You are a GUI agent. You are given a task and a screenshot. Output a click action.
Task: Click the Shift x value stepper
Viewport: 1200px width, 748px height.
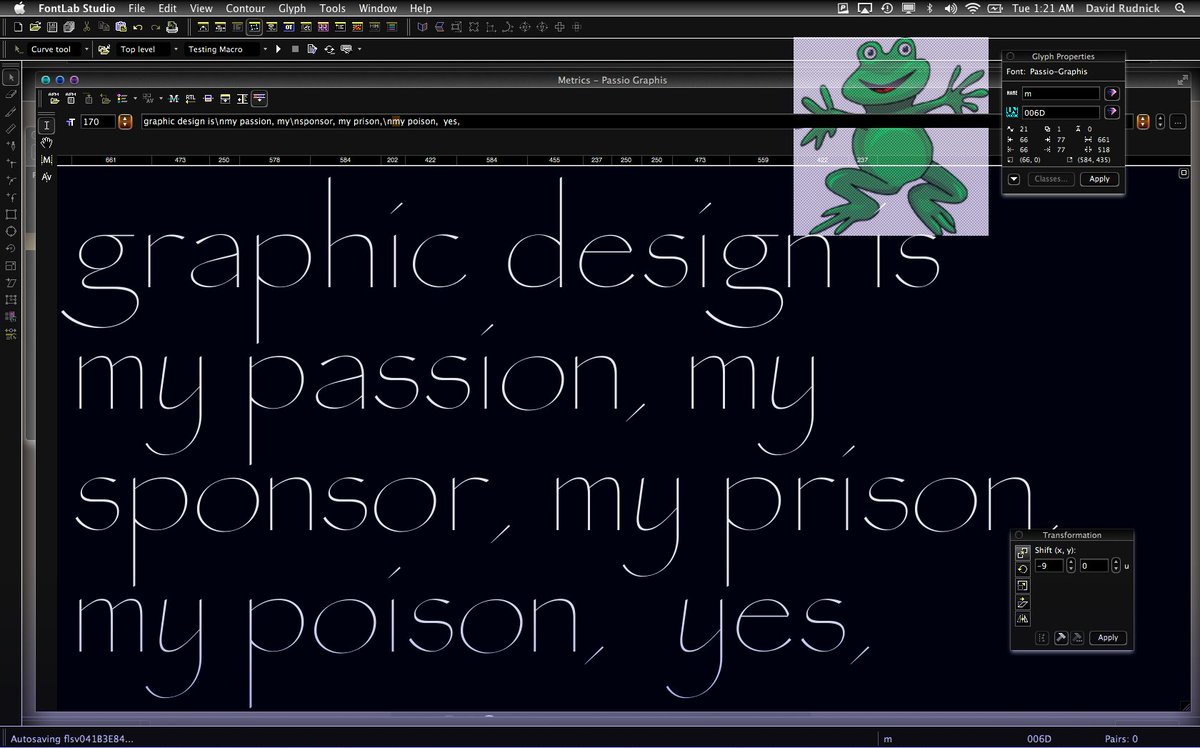[x=1071, y=566]
